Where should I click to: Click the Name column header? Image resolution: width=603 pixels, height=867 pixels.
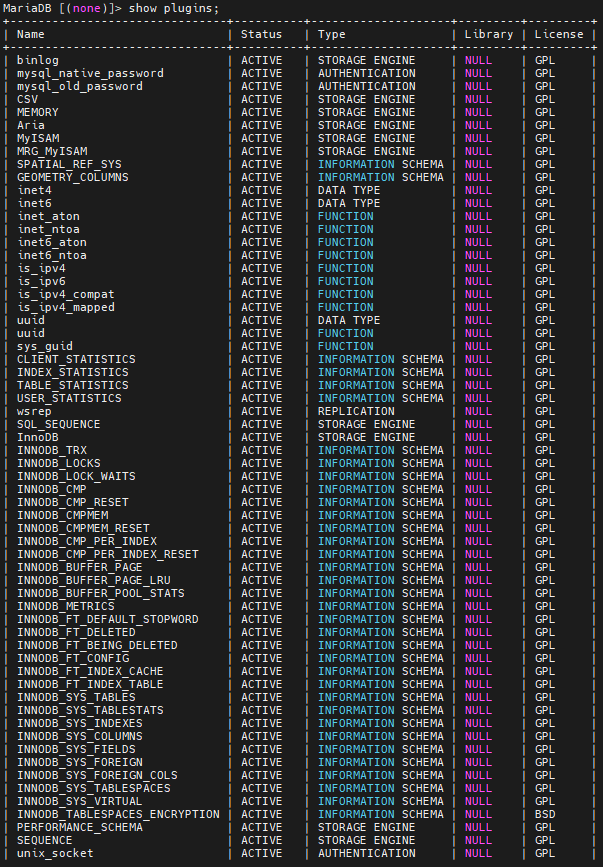coord(30,34)
